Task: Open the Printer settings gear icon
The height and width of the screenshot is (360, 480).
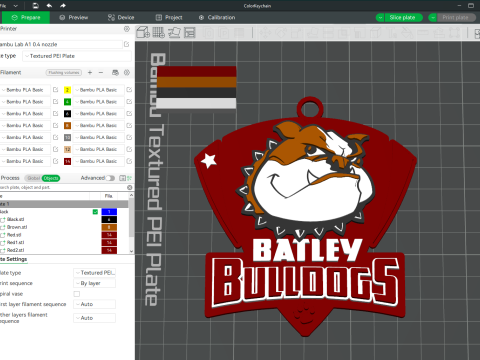Action: coord(127,29)
